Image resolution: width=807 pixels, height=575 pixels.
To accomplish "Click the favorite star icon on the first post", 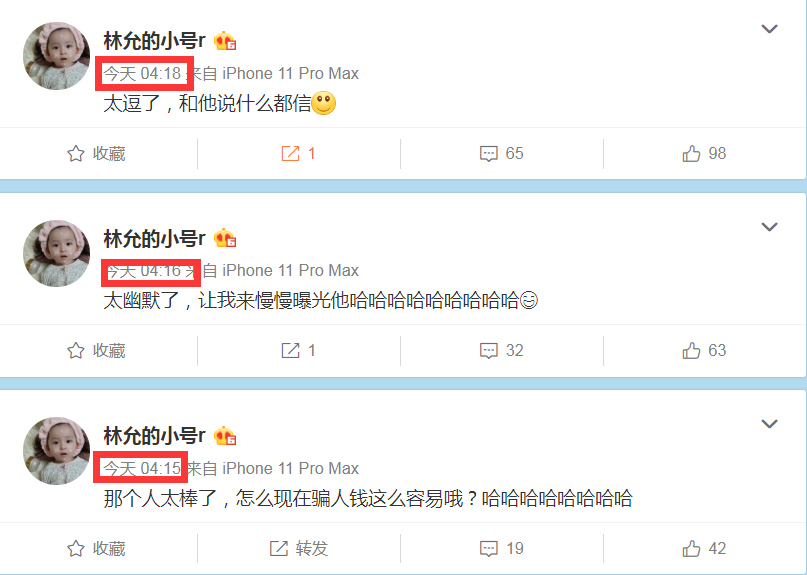I will click(x=76, y=153).
